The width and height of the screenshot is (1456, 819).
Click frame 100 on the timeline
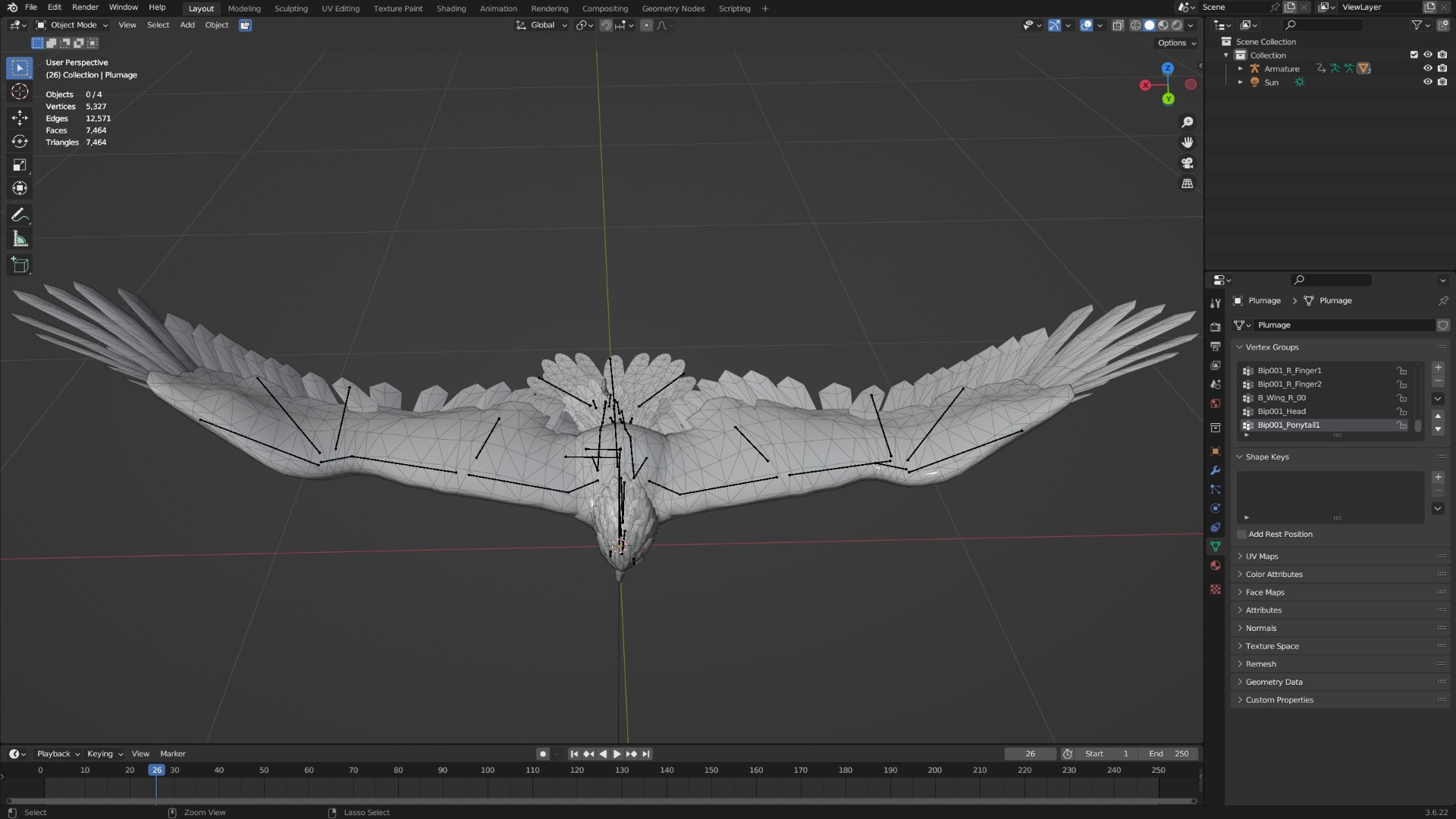[488, 770]
